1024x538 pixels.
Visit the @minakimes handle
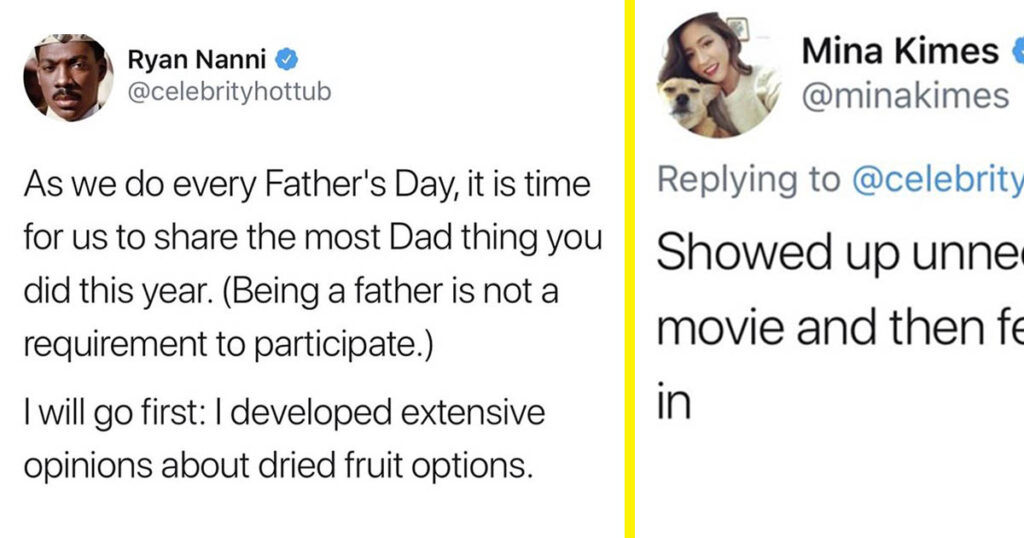click(x=905, y=95)
